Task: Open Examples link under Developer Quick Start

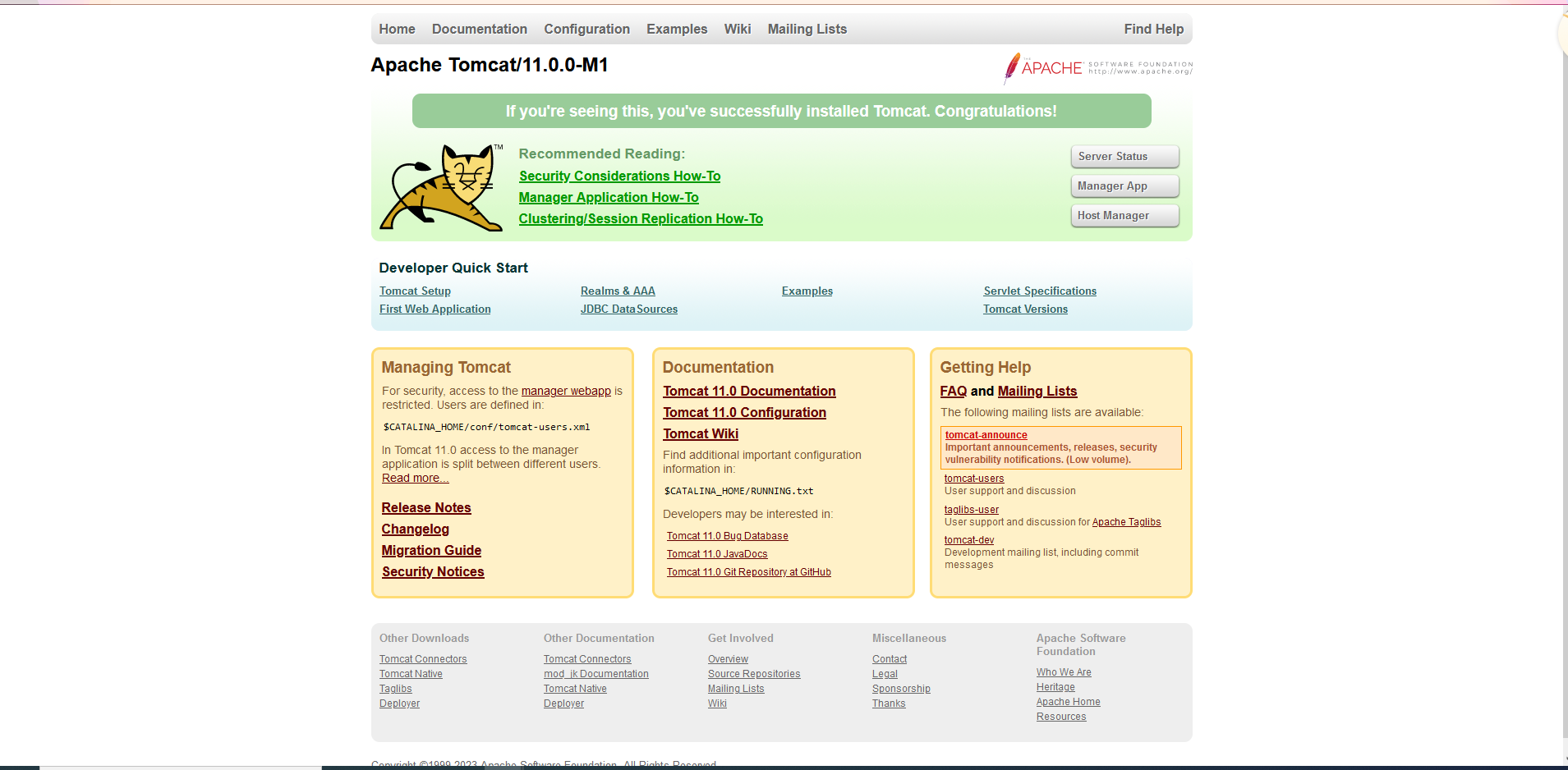Action: pos(807,291)
